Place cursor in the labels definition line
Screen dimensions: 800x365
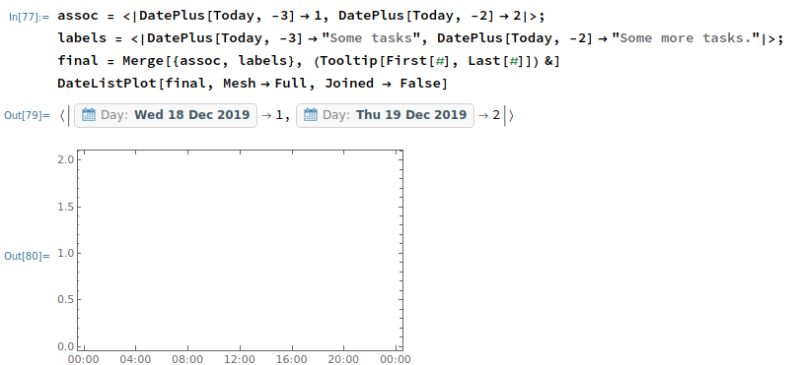[x=420, y=38]
